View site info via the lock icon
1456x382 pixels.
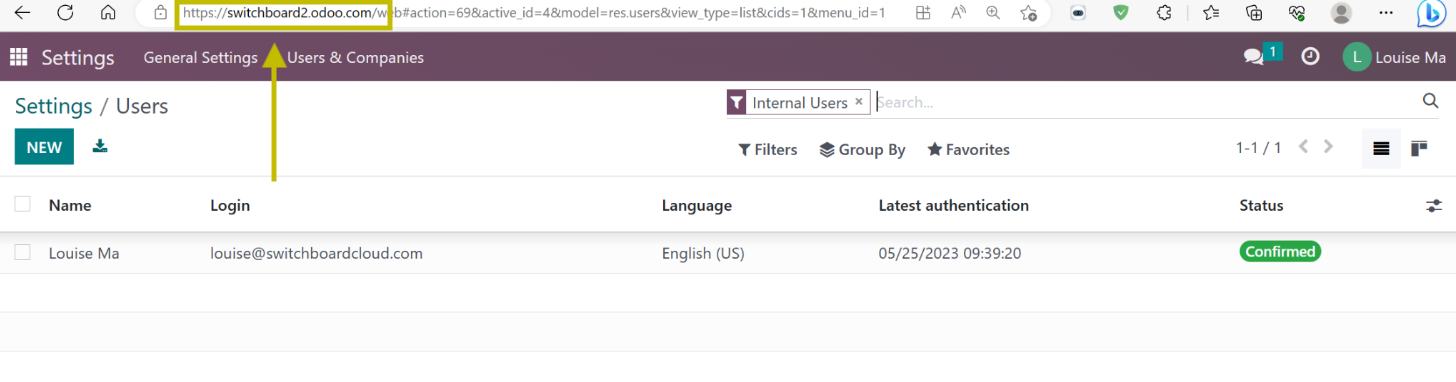[x=160, y=14]
